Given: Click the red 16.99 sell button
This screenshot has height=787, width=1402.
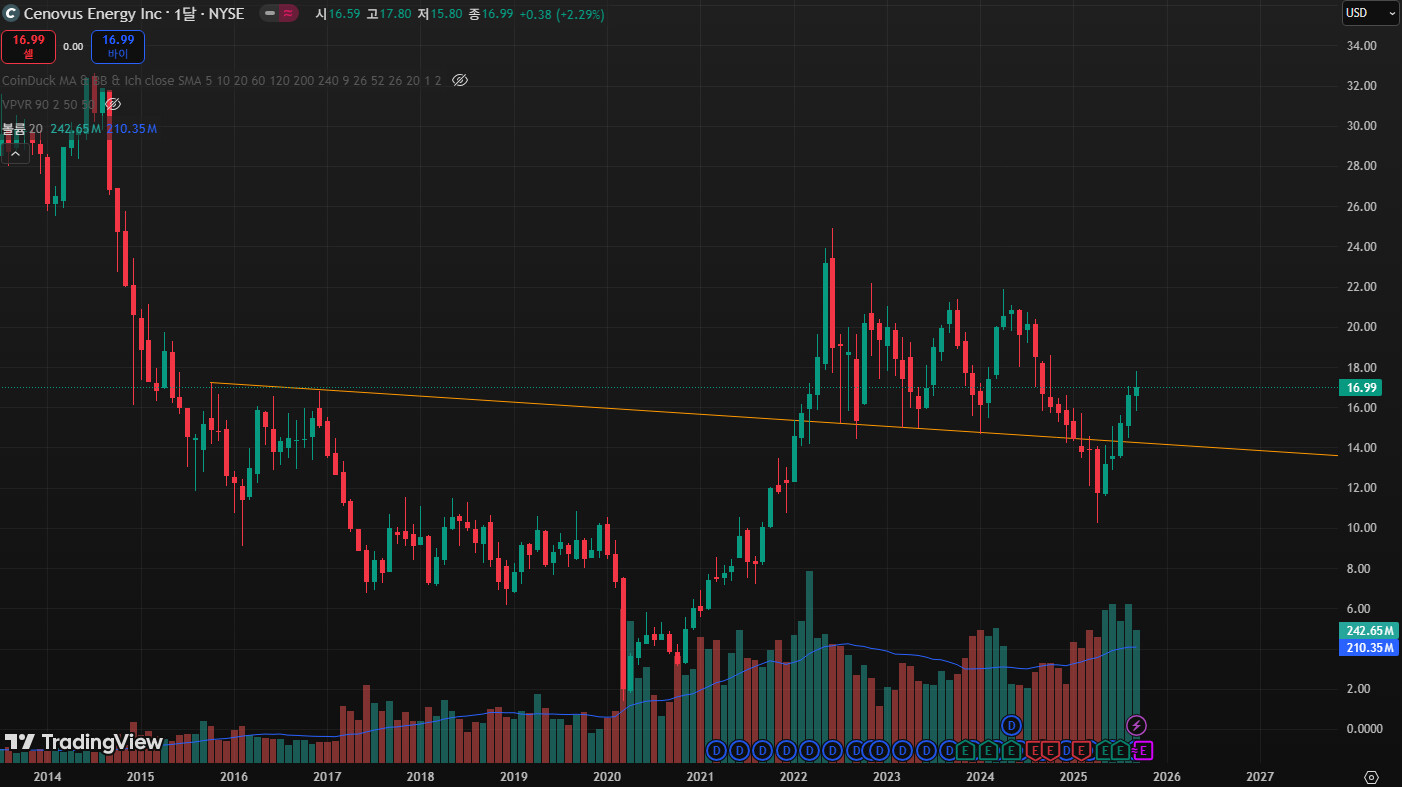Looking at the screenshot, I should tap(28, 46).
